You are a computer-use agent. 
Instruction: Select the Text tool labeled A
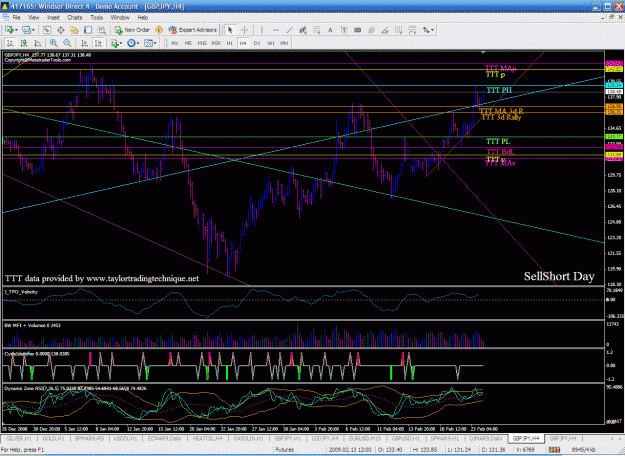point(330,30)
